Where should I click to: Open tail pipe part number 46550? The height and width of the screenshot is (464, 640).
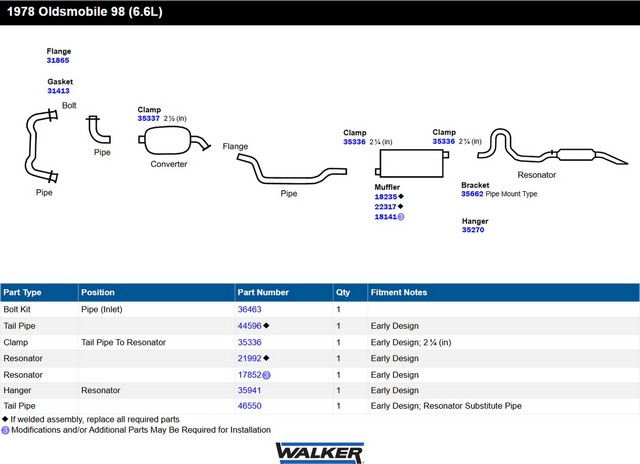(x=249, y=406)
